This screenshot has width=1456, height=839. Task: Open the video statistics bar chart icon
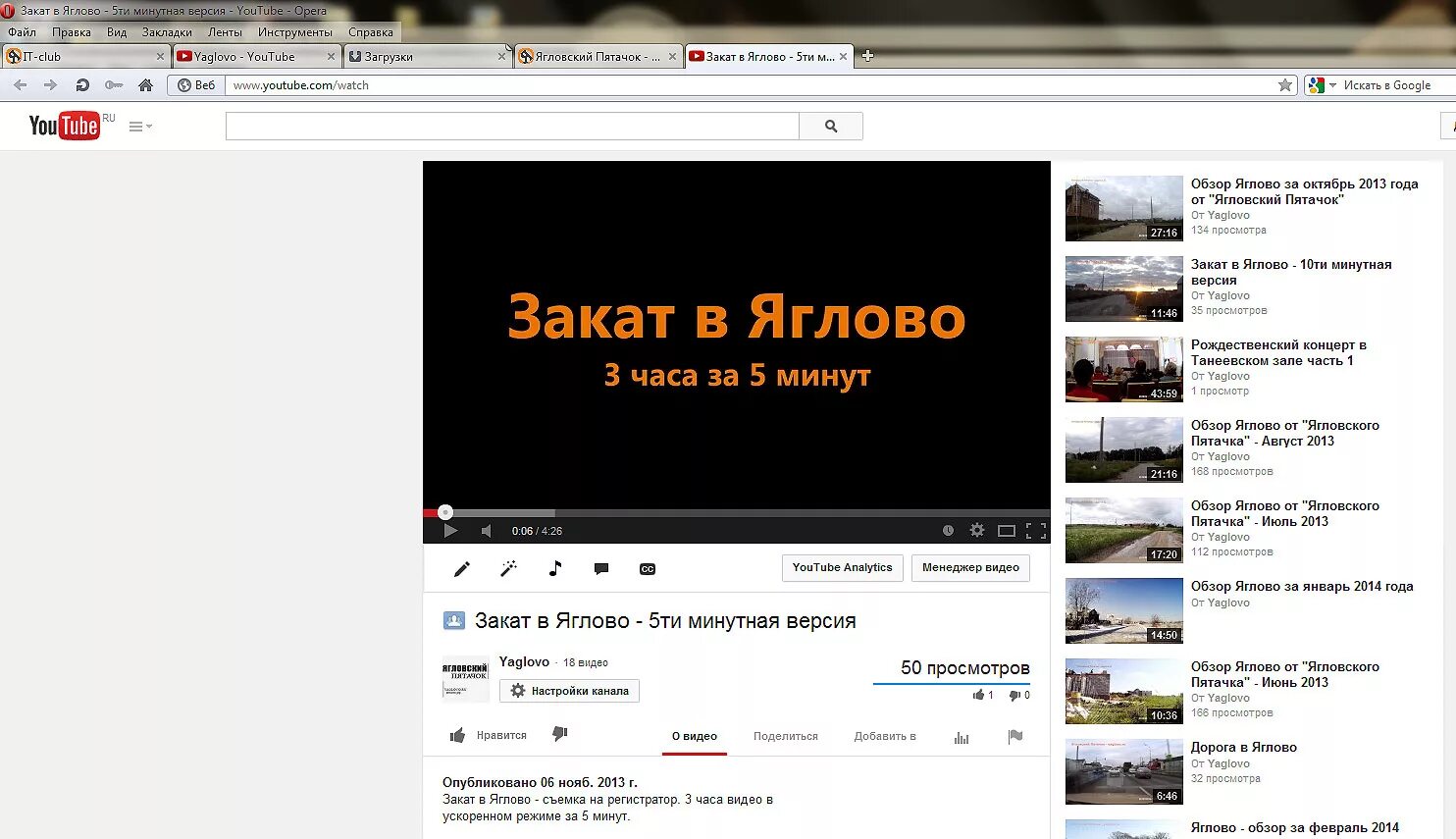coord(962,737)
